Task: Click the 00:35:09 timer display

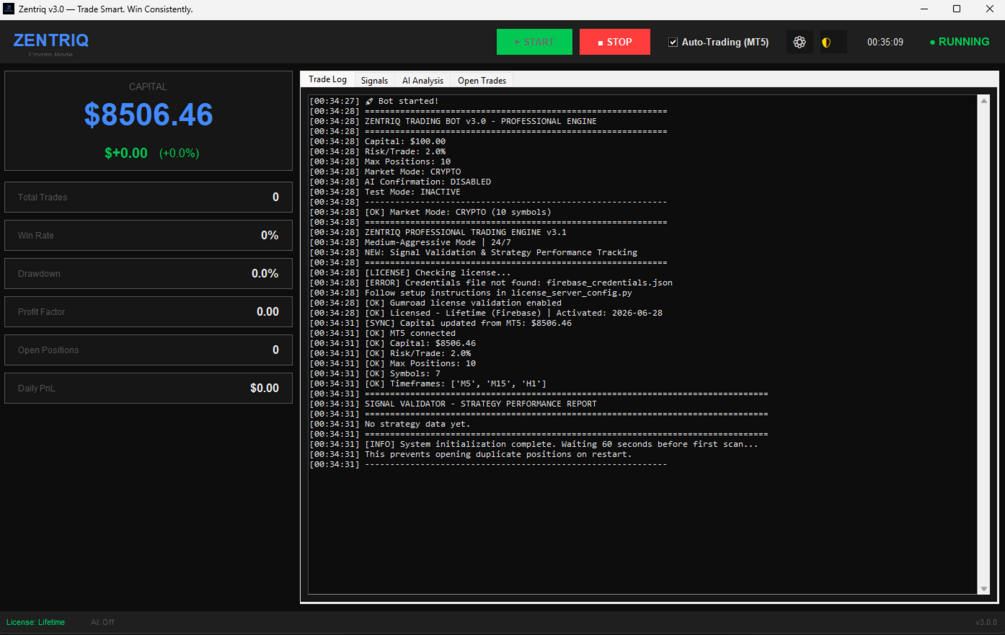Action: [x=885, y=42]
